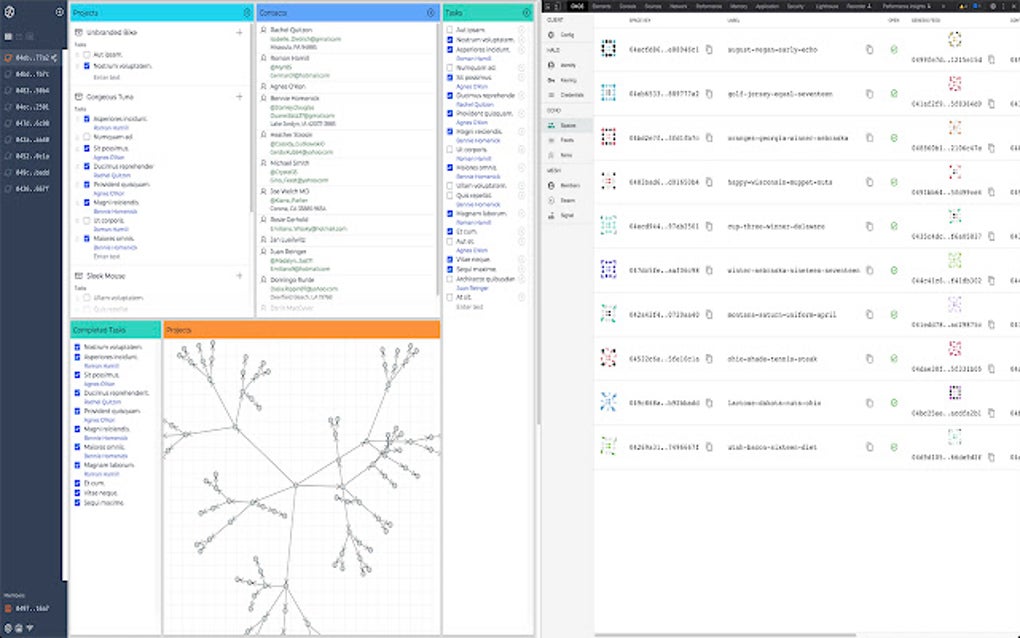The width and height of the screenshot is (1020, 638).
Task: Check the Ullam voluptatem task under Sleek Mouse
Action: pos(86,296)
